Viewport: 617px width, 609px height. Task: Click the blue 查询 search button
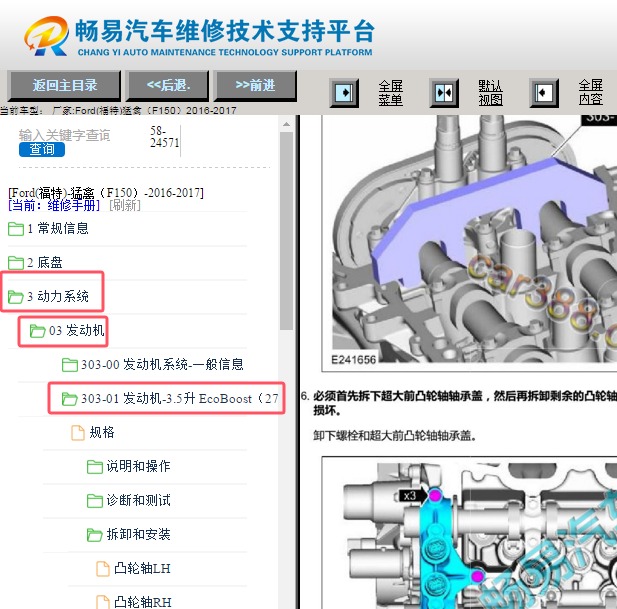tap(42, 149)
